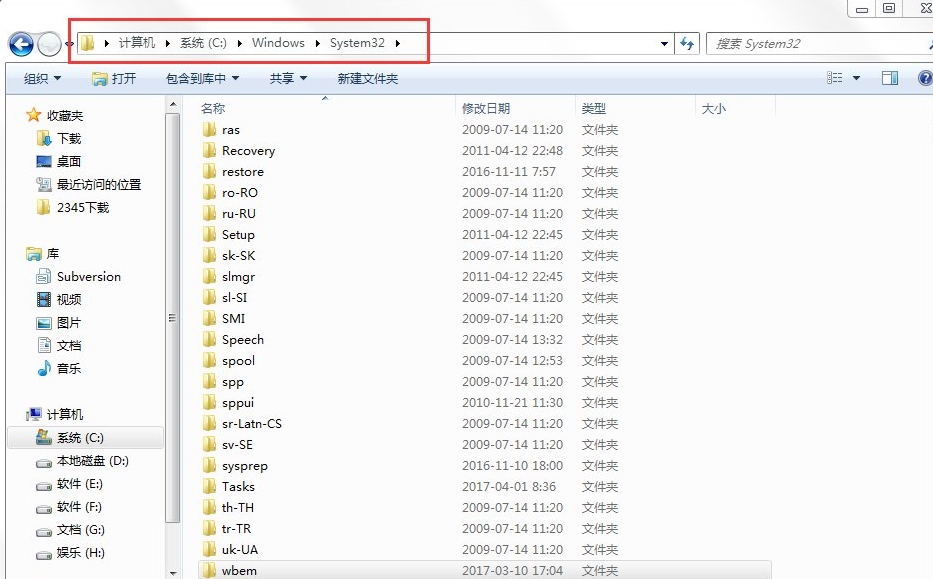Select the Subversion library
The height and width of the screenshot is (579, 933).
click(x=88, y=277)
